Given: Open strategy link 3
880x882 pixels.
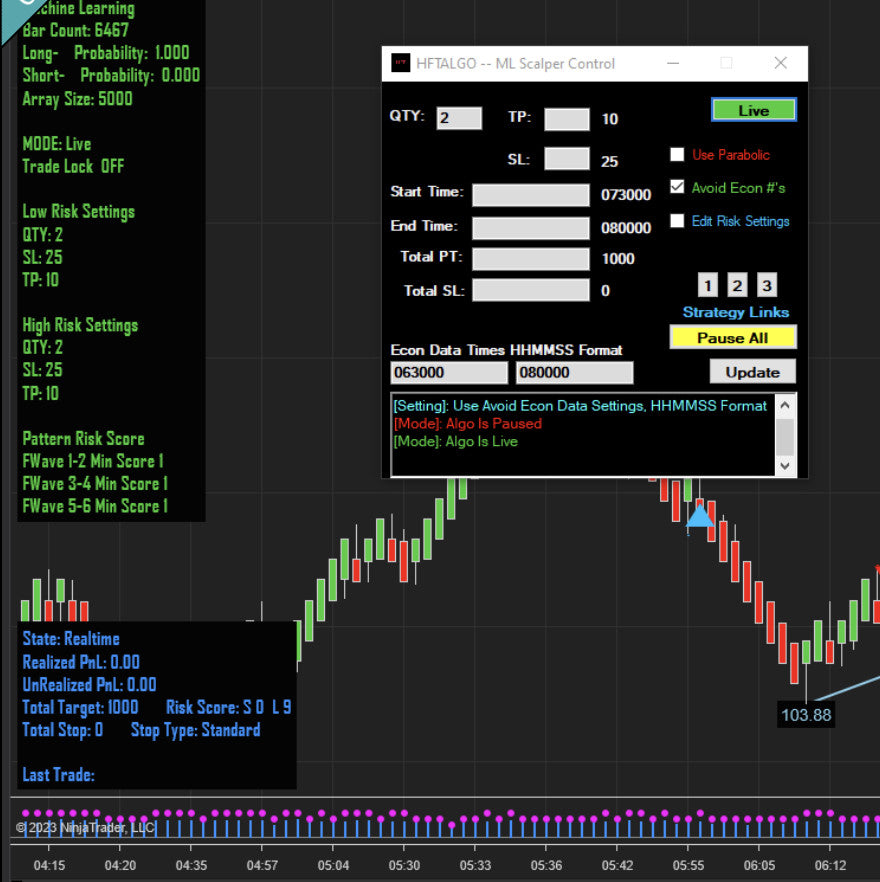Looking at the screenshot, I should point(766,285).
